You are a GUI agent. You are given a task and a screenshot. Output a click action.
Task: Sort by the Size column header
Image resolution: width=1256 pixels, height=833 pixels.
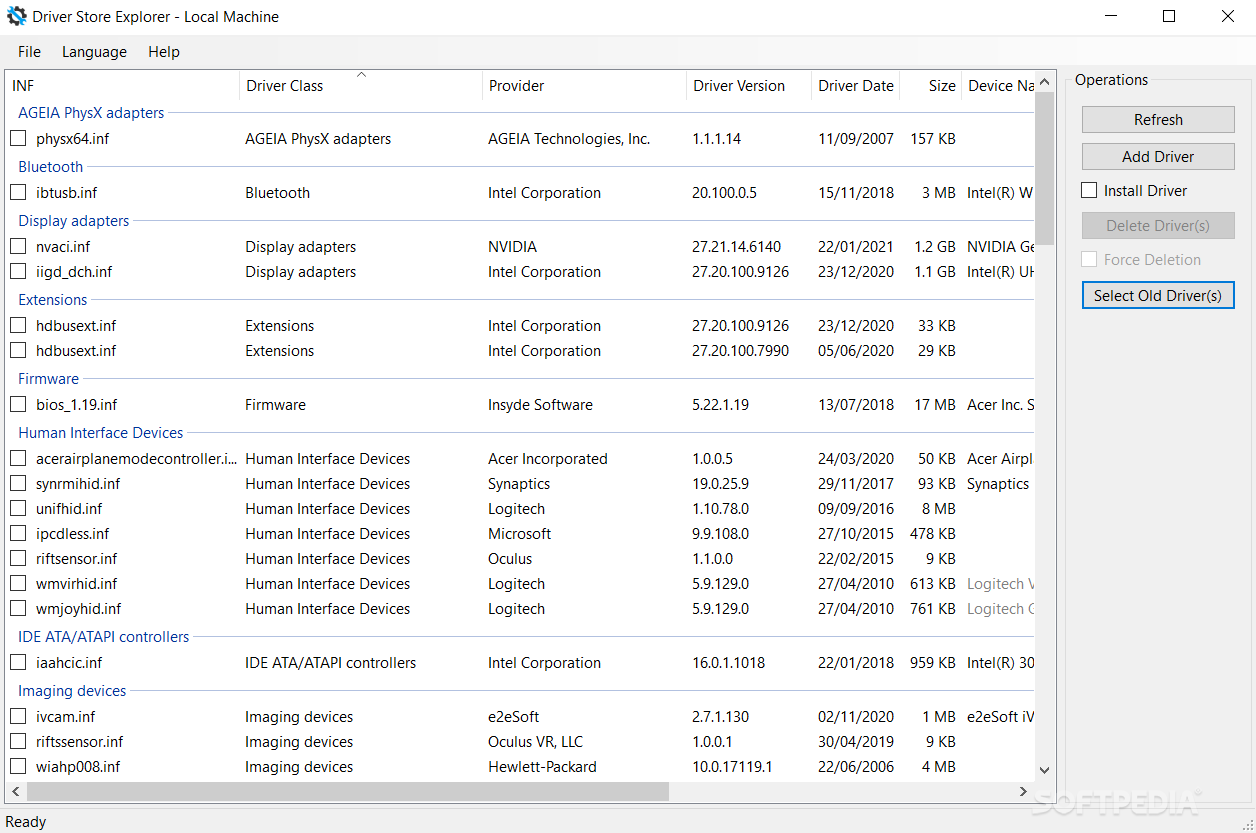coord(931,86)
